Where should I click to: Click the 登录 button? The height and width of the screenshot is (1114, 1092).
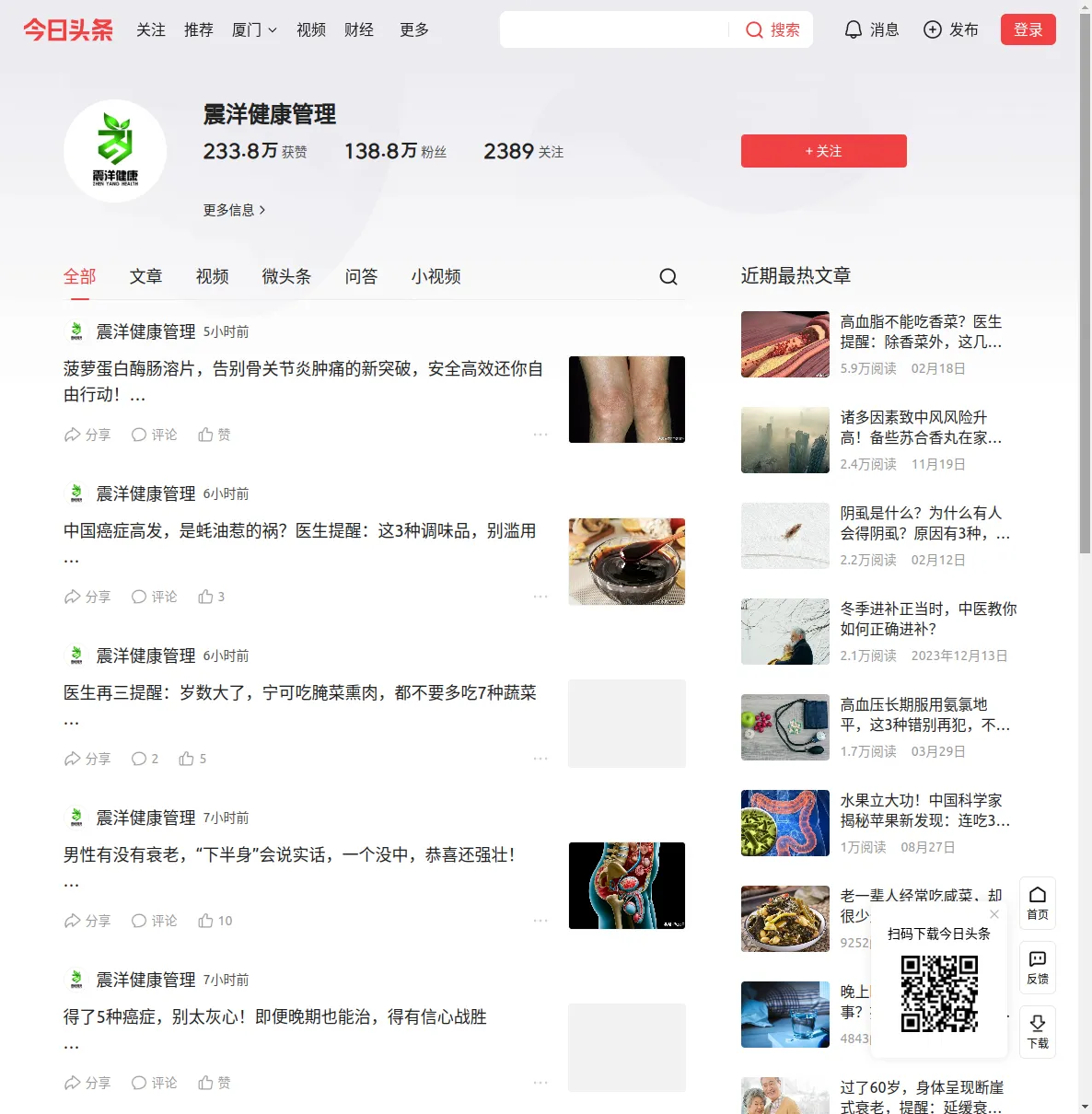point(1028,29)
